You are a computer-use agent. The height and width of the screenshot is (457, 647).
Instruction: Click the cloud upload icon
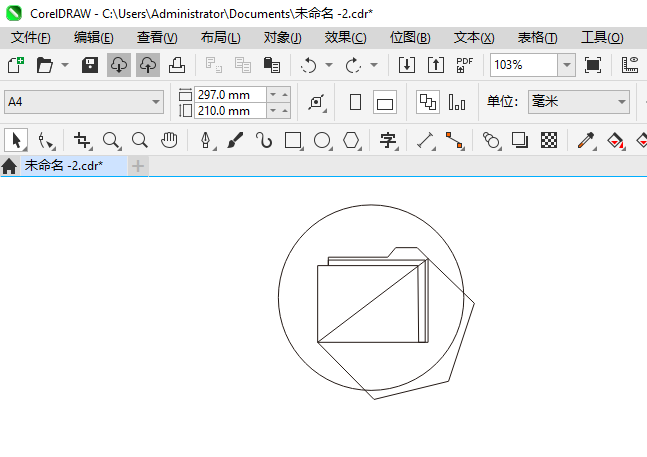point(148,65)
